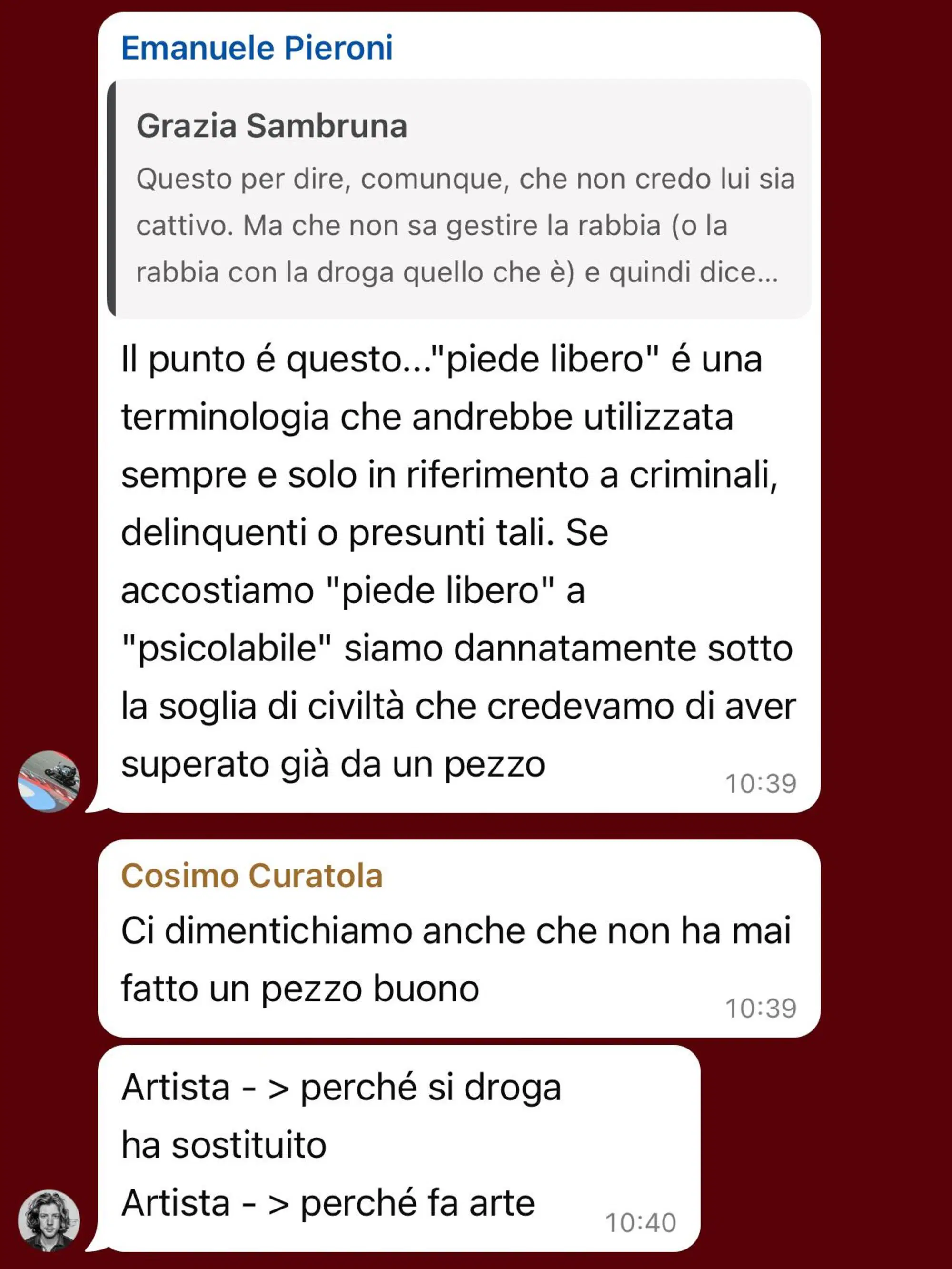Tap the dark vertical bar of the quoted reply
Viewport: 952px width, 1269px height.
111,199
